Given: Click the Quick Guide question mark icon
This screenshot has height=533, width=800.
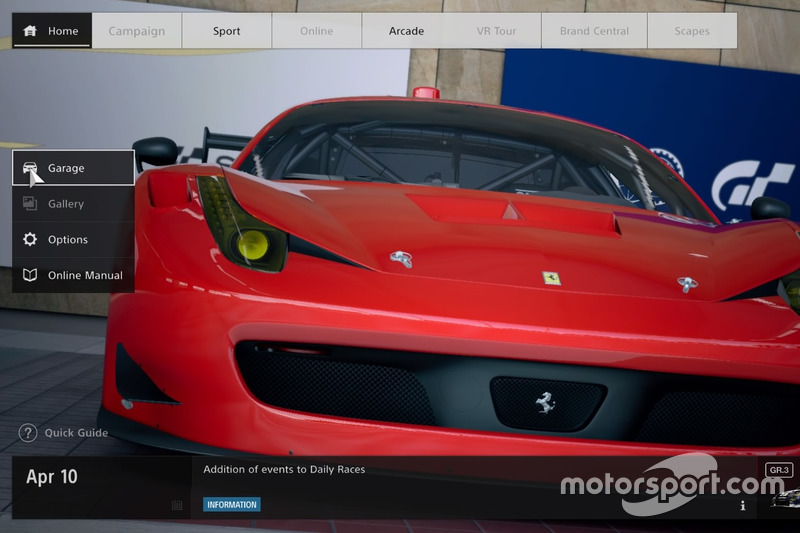Looking at the screenshot, I should [x=28, y=433].
